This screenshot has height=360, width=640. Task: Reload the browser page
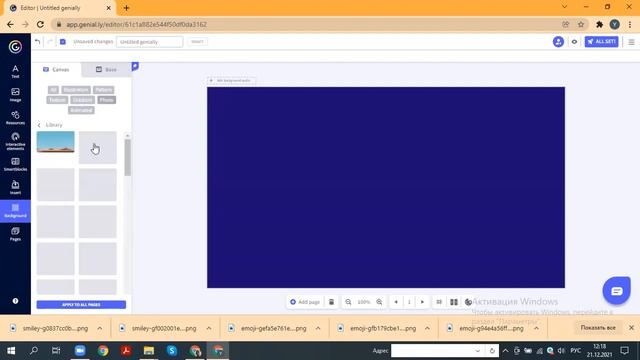(40, 24)
